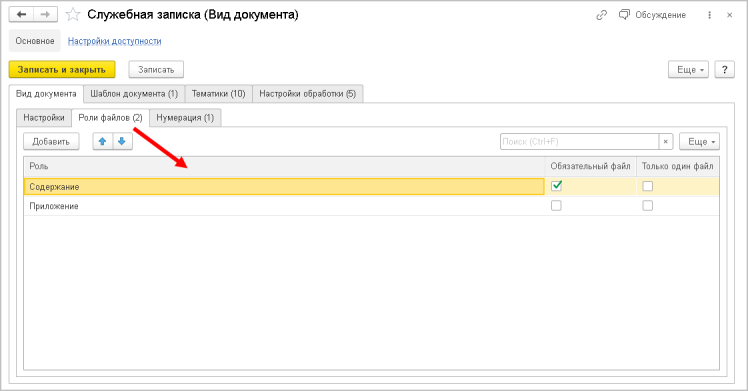Open the three-dot window menu

point(709,15)
